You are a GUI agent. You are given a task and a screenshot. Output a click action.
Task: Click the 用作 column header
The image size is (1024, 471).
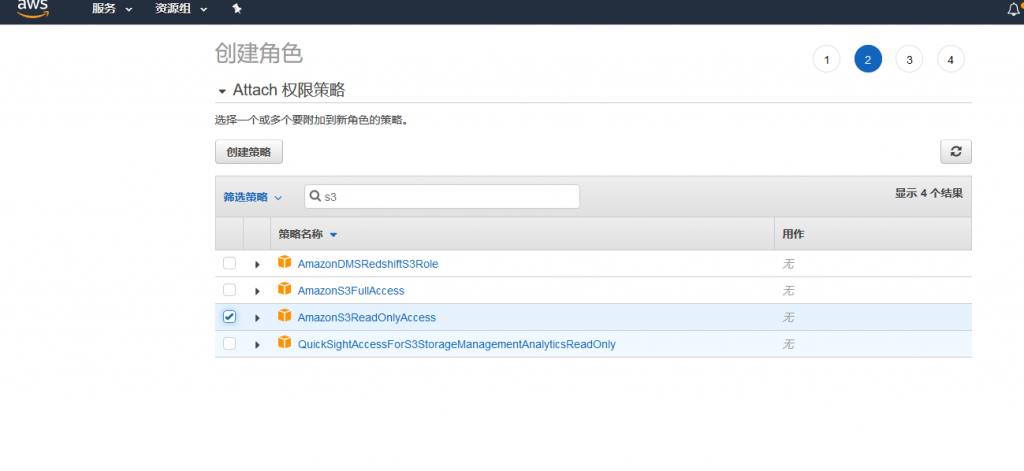tap(793, 234)
